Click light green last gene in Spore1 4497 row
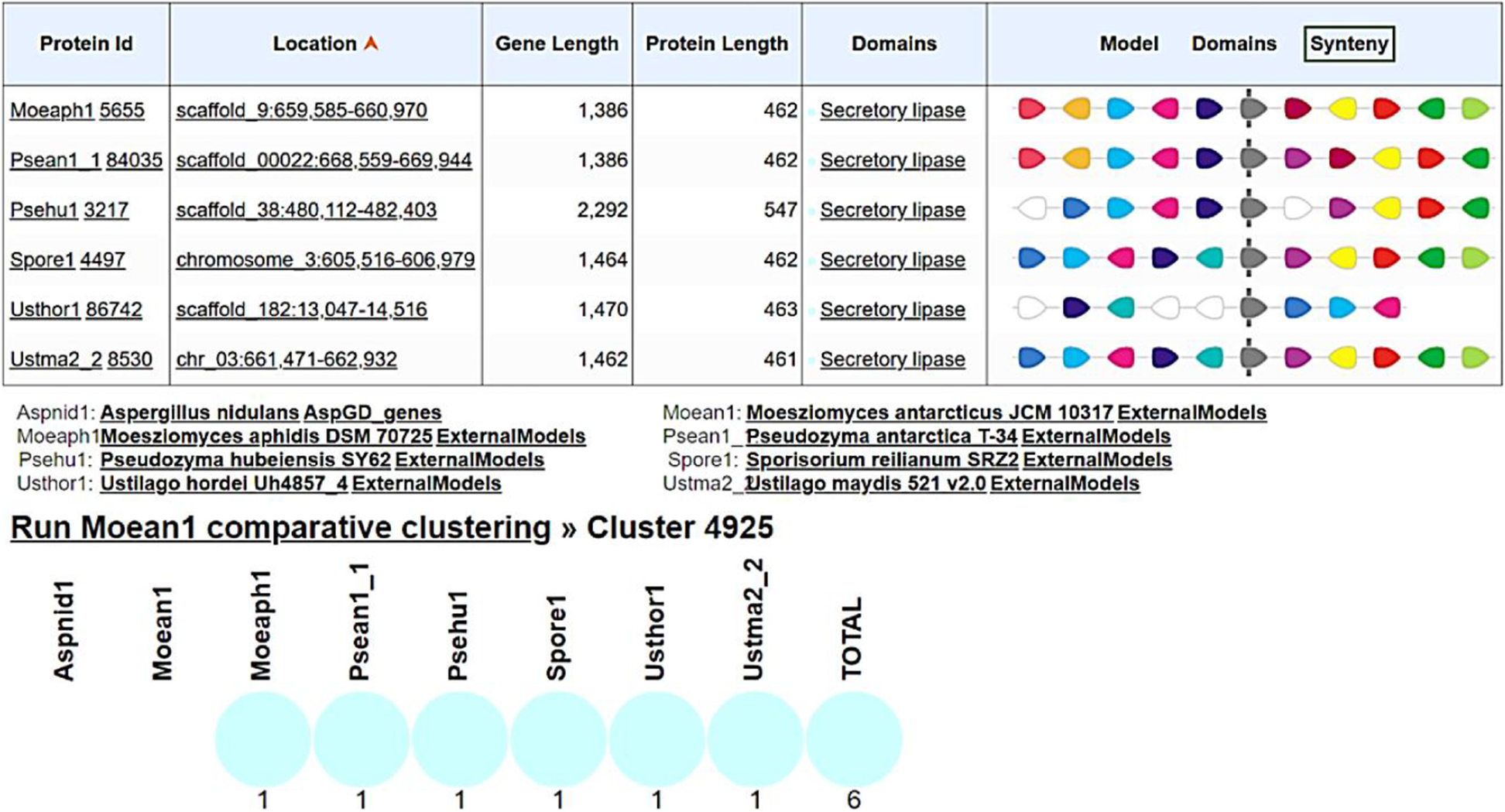The width and height of the screenshot is (1505, 812). [x=1476, y=259]
